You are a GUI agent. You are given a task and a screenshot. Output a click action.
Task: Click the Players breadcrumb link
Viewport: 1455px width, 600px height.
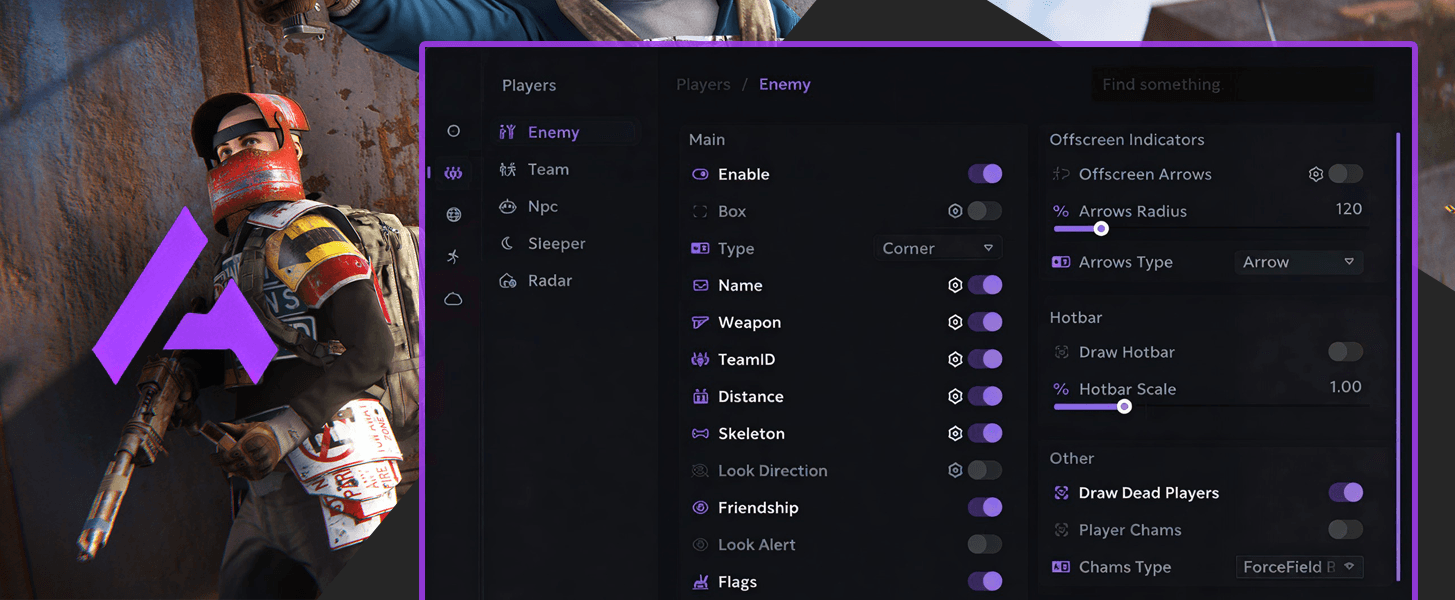click(x=703, y=84)
